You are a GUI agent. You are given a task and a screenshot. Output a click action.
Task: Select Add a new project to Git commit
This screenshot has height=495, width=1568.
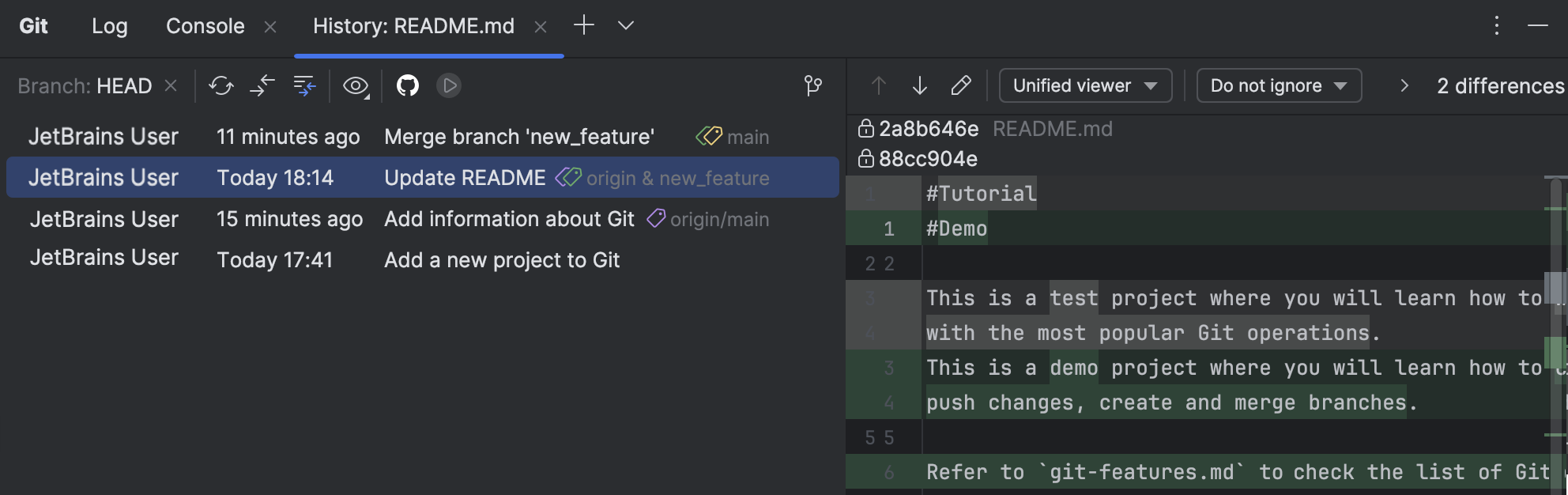[423, 260]
